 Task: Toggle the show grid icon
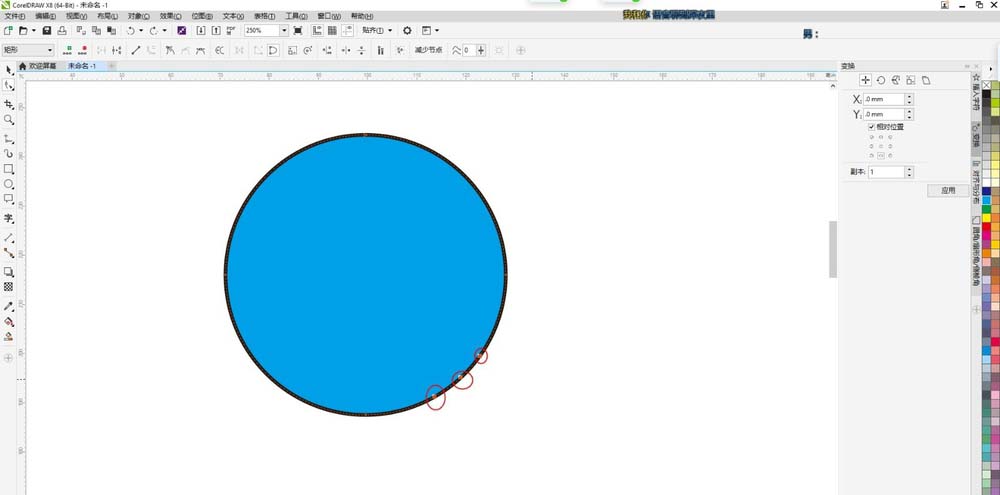pyautogui.click(x=332, y=31)
